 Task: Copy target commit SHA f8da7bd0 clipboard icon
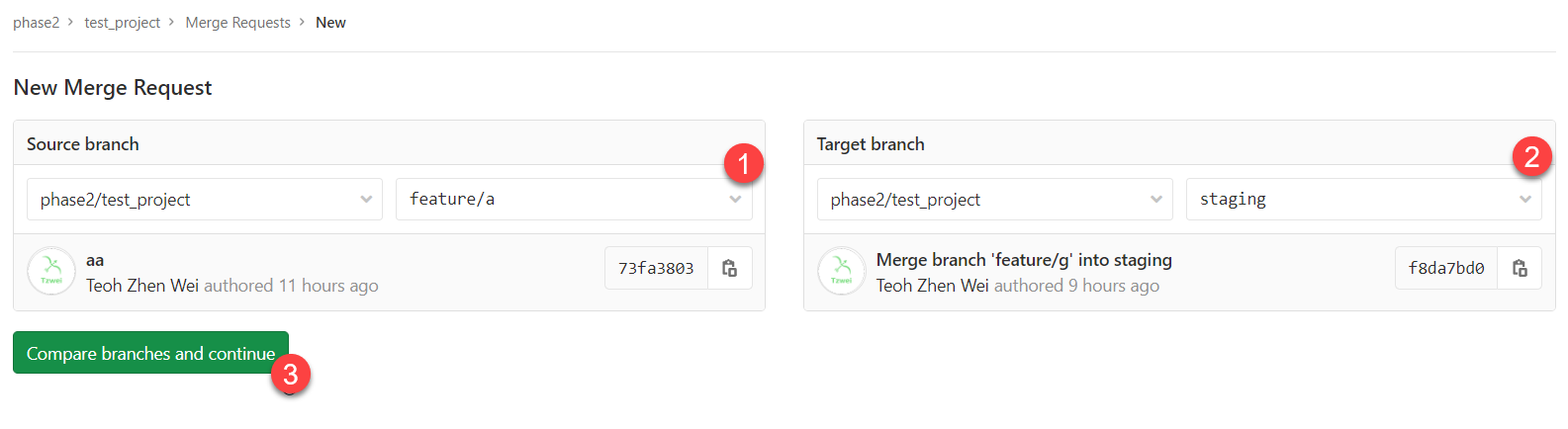point(1521,268)
